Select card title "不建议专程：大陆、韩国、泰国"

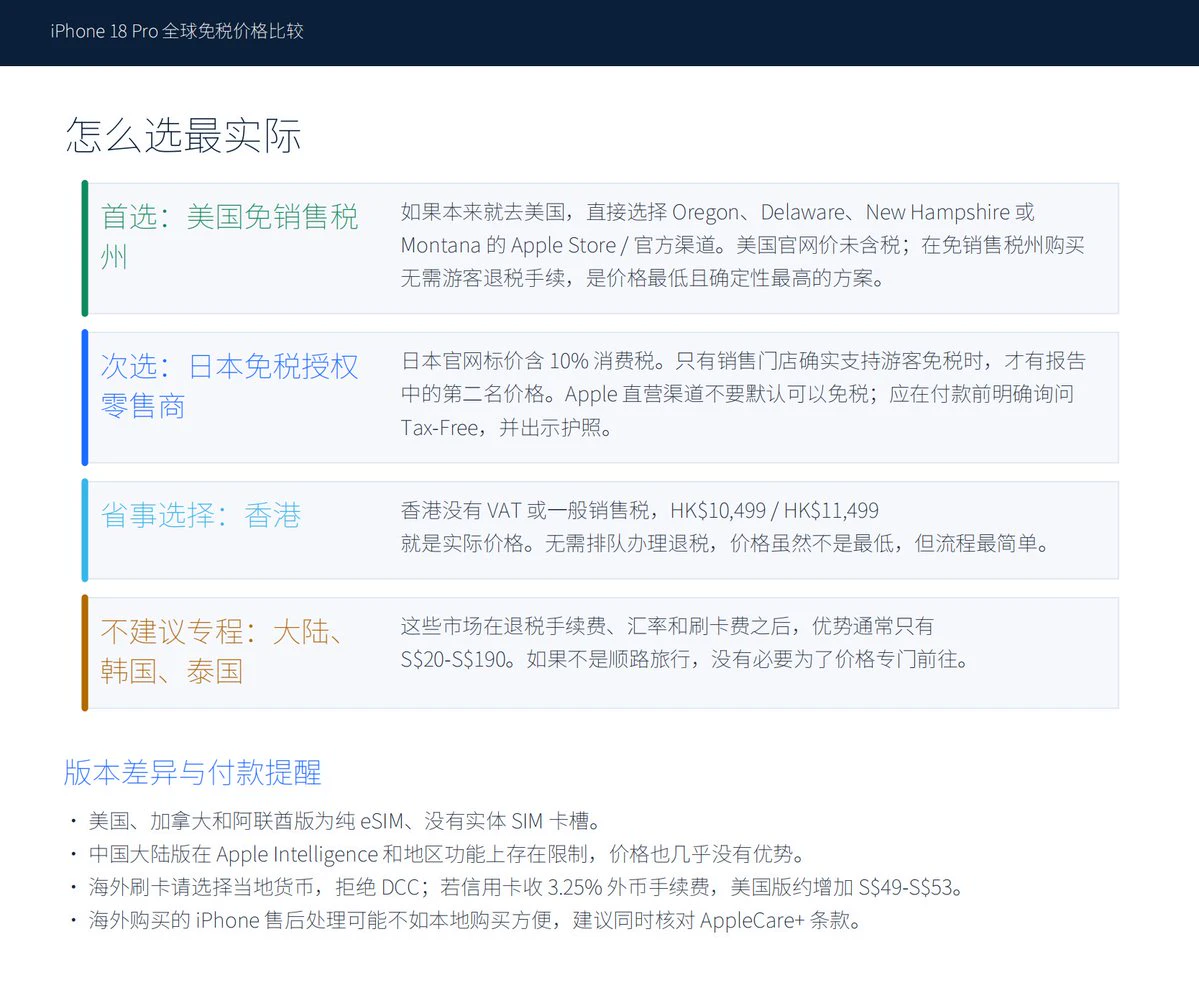[223, 651]
